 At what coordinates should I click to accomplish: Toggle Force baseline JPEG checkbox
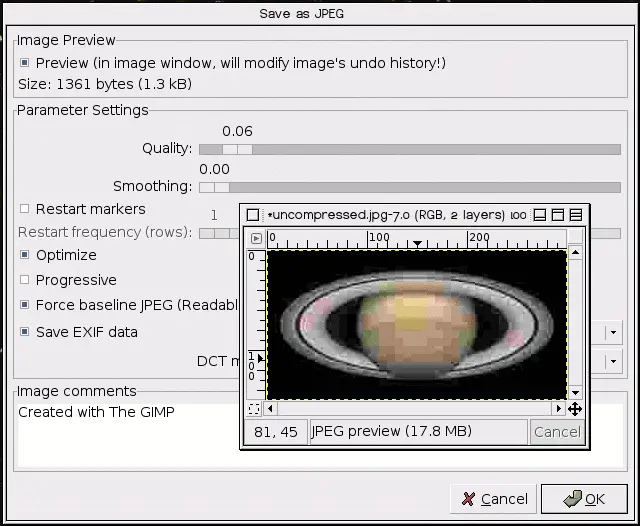tap(24, 304)
